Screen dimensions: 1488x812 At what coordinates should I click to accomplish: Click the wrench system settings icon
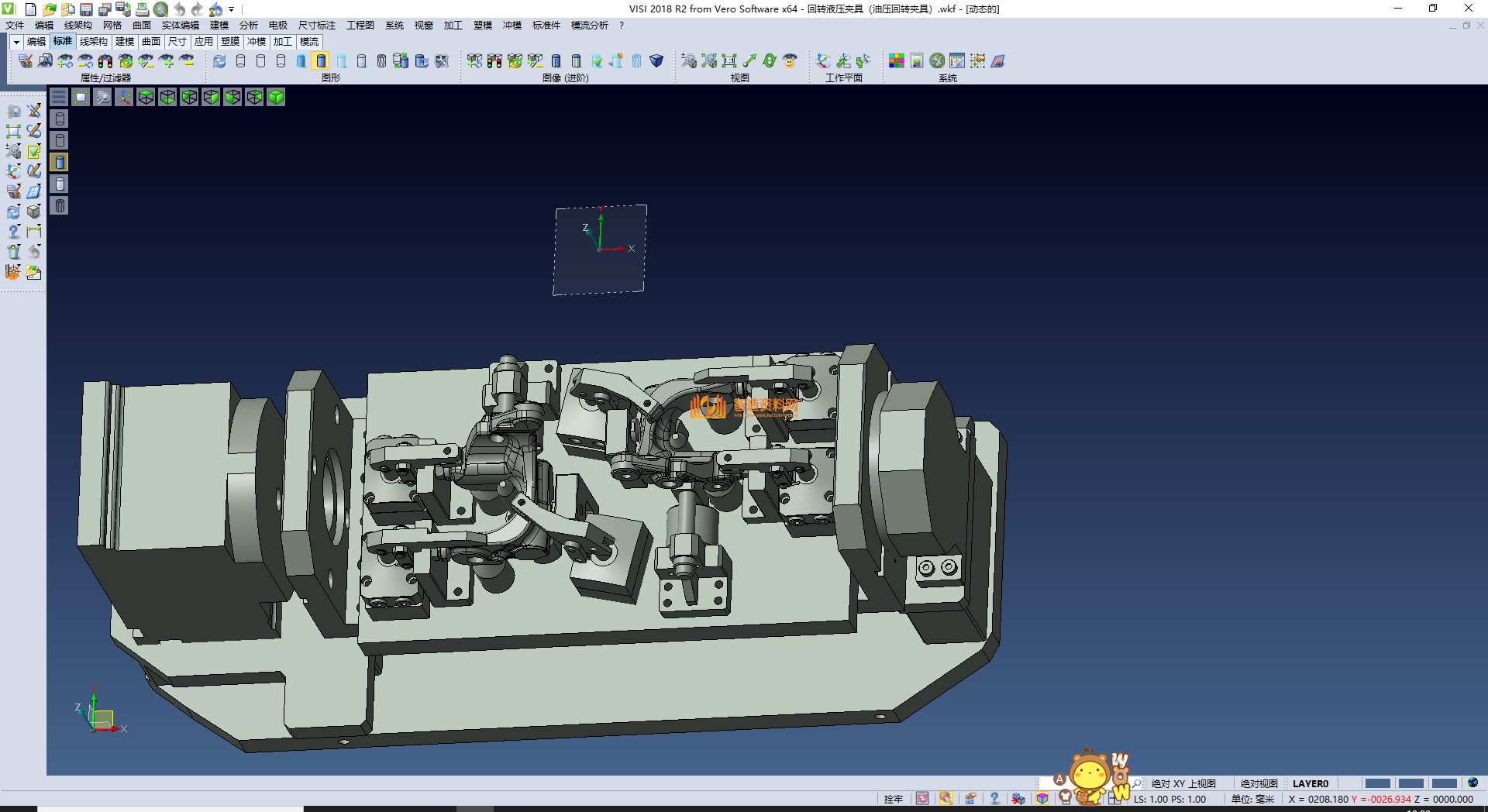tap(937, 60)
